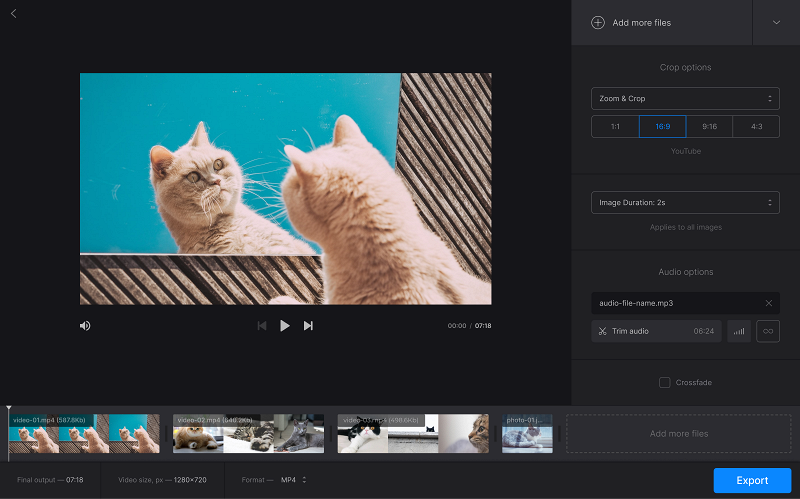Skip to the next clip
The width and height of the screenshot is (800, 499).
tap(308, 326)
